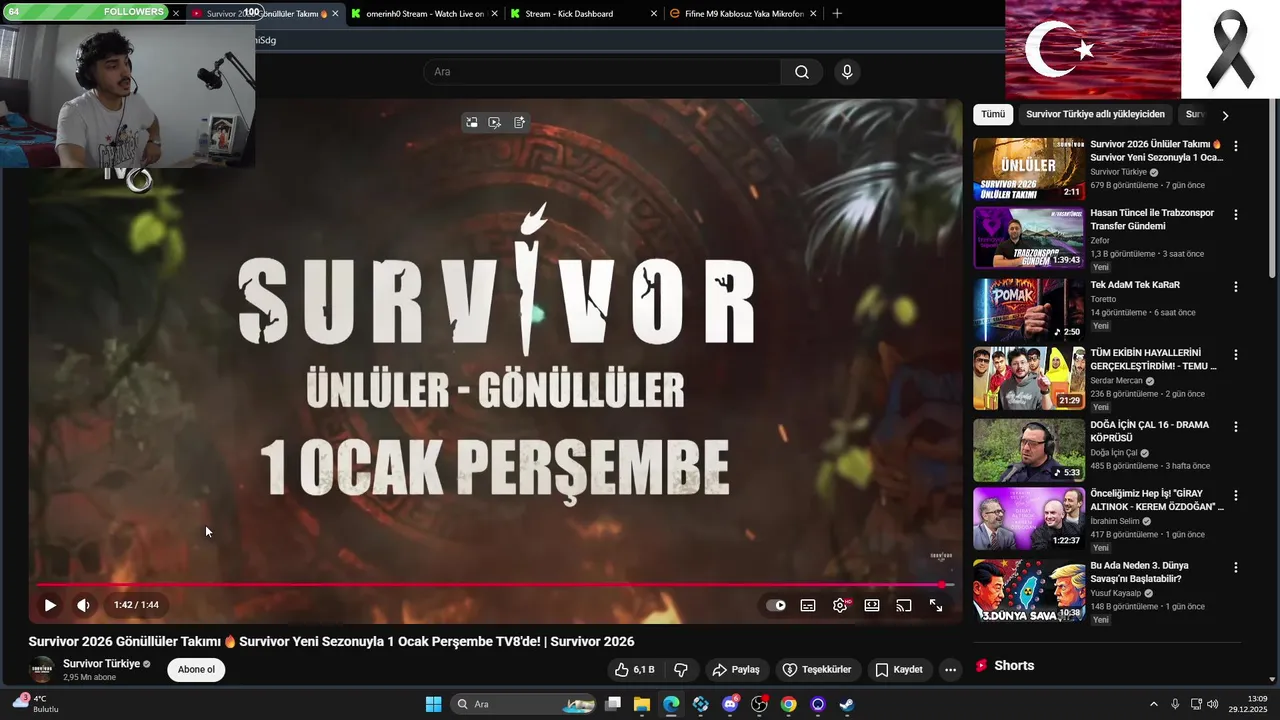This screenshot has height=720, width=1280.
Task: Click the taskbar Ara search box
Action: point(525,704)
